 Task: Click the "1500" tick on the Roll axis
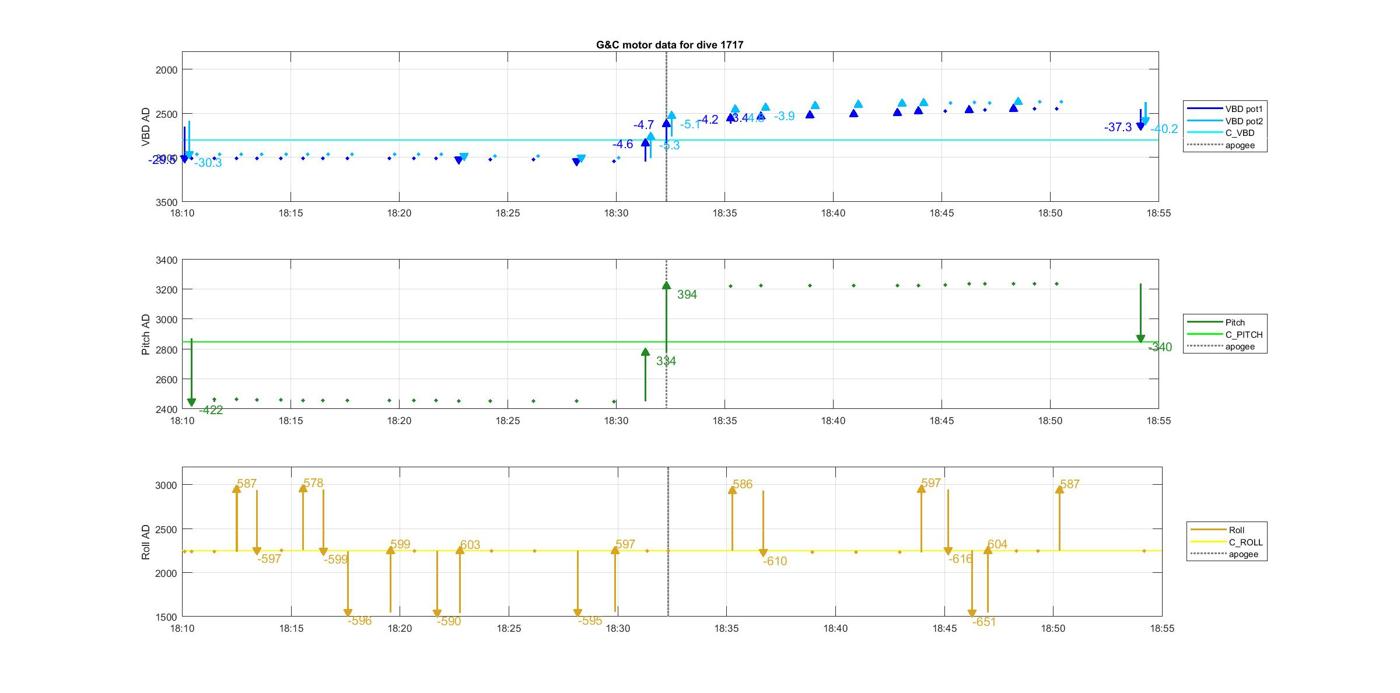[x=165, y=617]
